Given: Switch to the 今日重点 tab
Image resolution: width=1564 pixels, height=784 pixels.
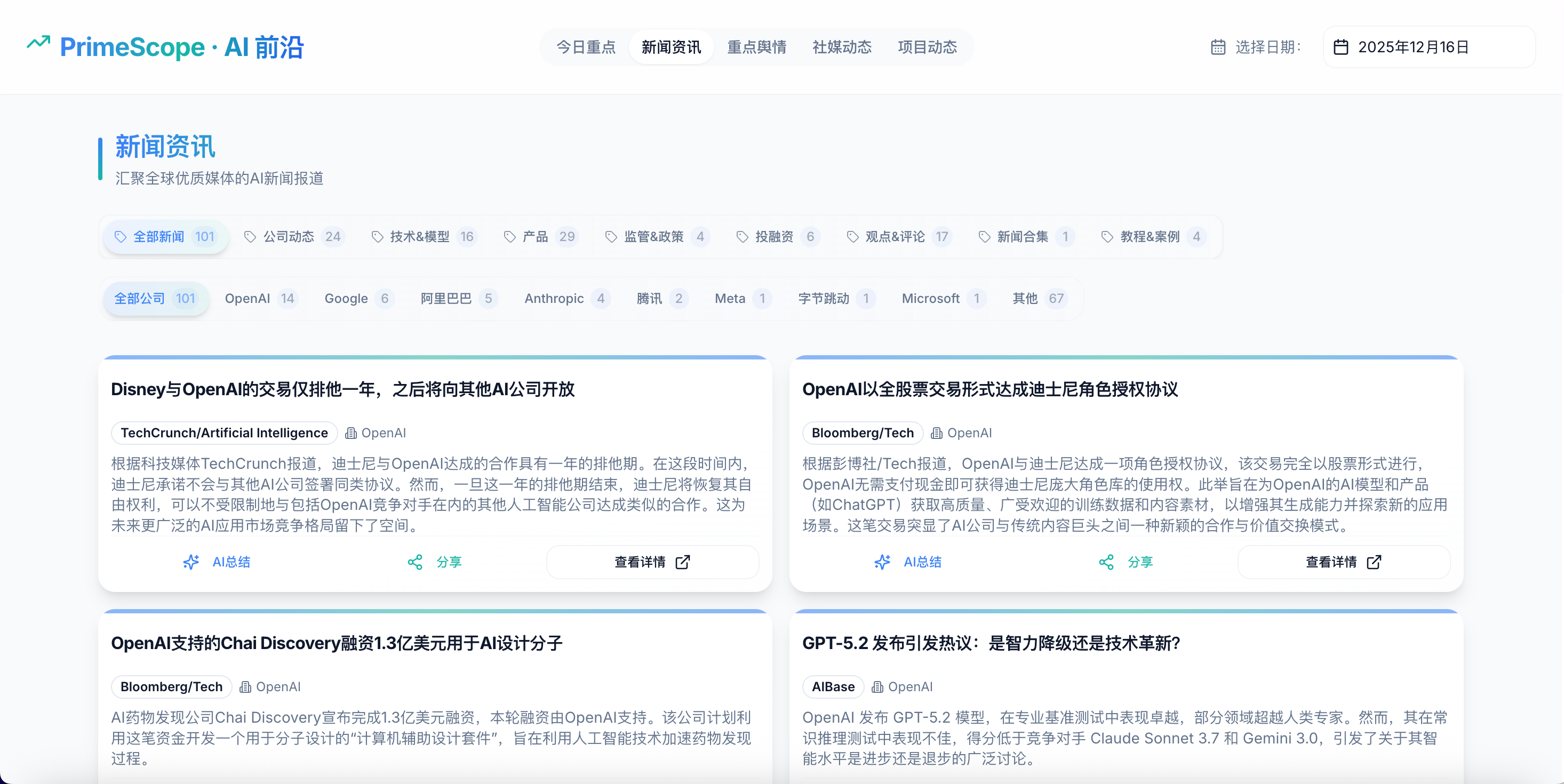Looking at the screenshot, I should pyautogui.click(x=586, y=47).
